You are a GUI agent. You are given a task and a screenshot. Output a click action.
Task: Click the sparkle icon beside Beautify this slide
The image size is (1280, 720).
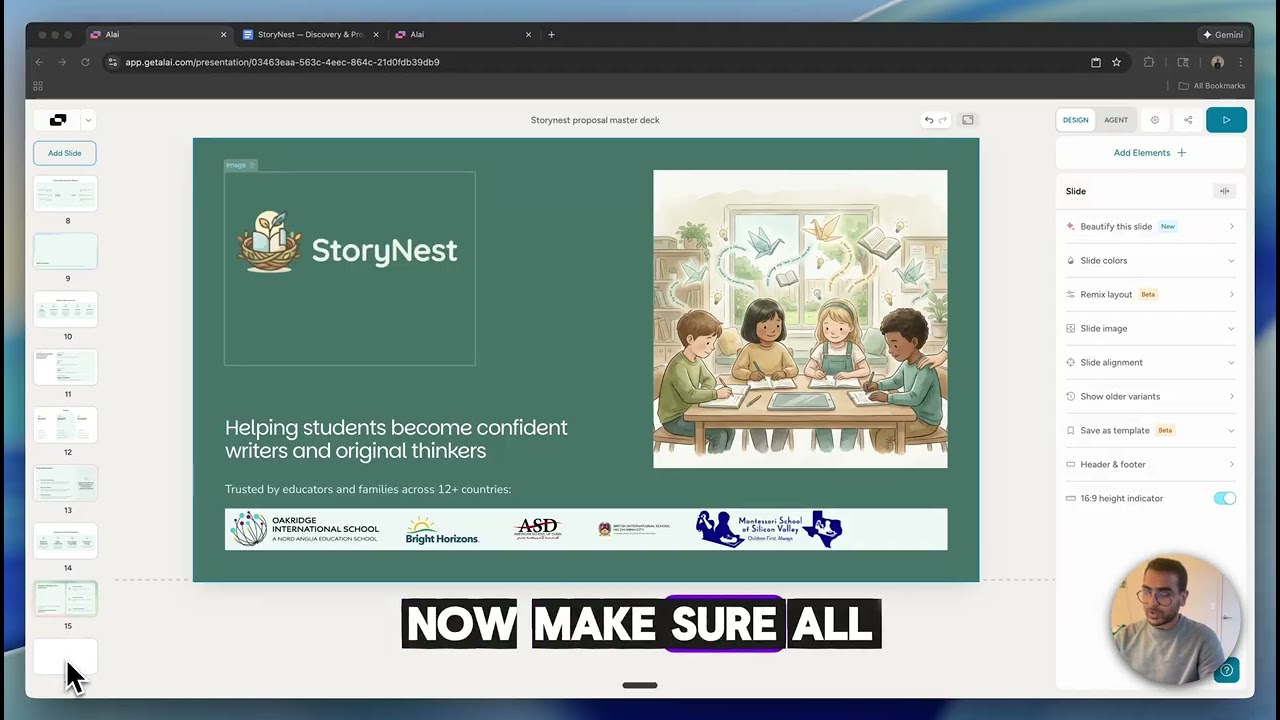pos(1071,227)
